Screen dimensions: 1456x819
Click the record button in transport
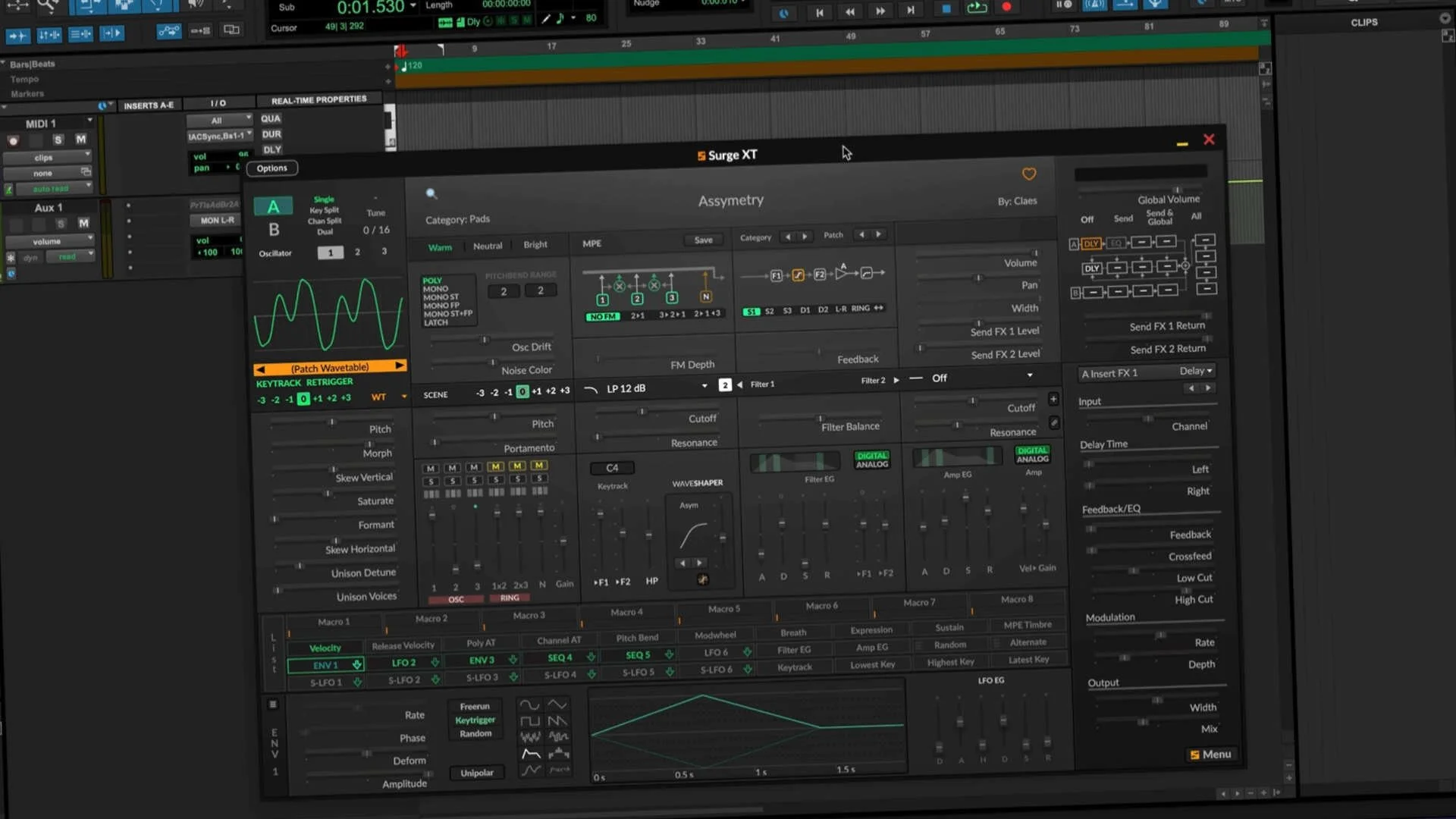pyautogui.click(x=1006, y=8)
